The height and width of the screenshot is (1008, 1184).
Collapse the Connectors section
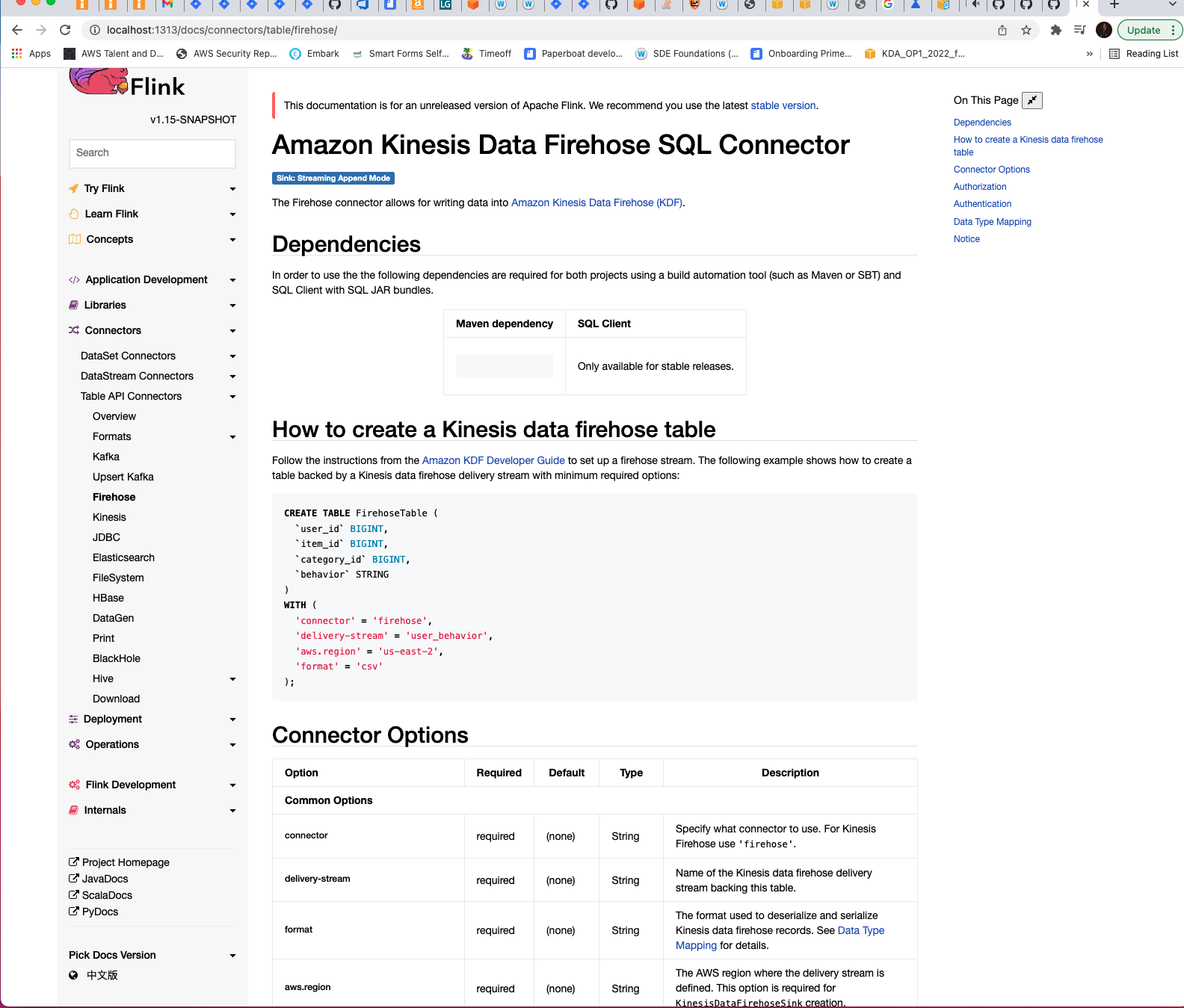[152, 330]
